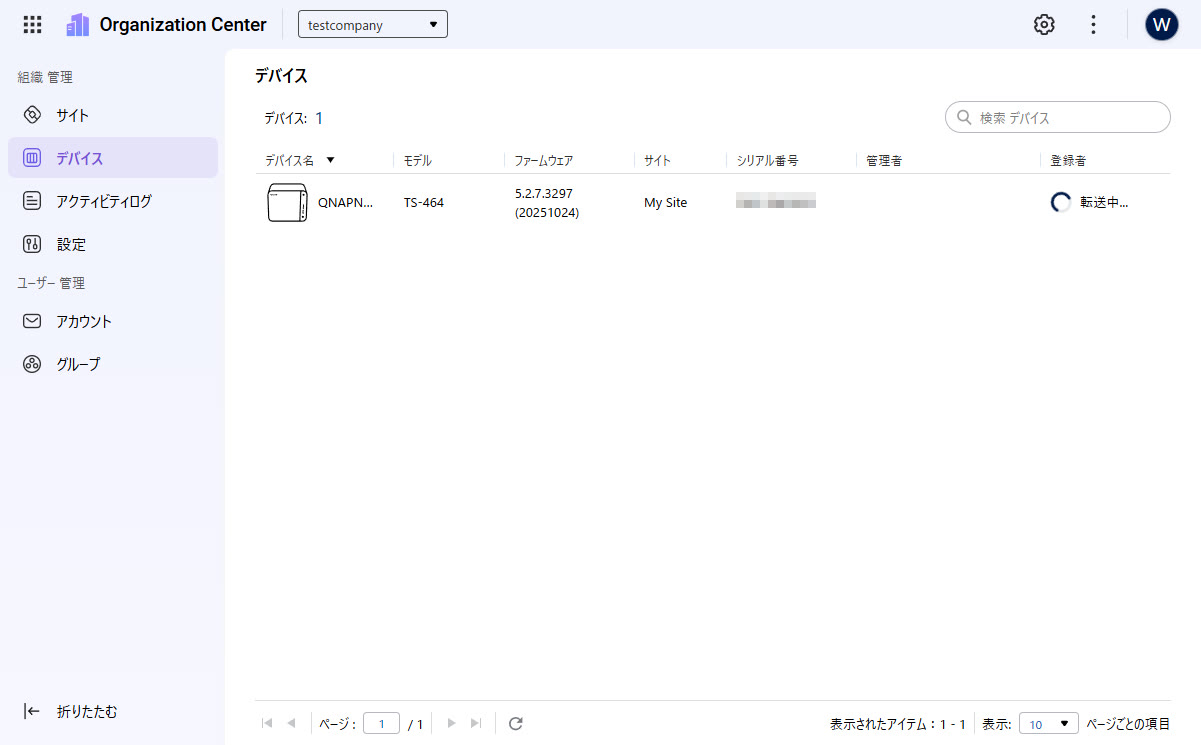The height and width of the screenshot is (745, 1201).
Task: Expand the testcompany organization dropdown
Action: coord(372,25)
